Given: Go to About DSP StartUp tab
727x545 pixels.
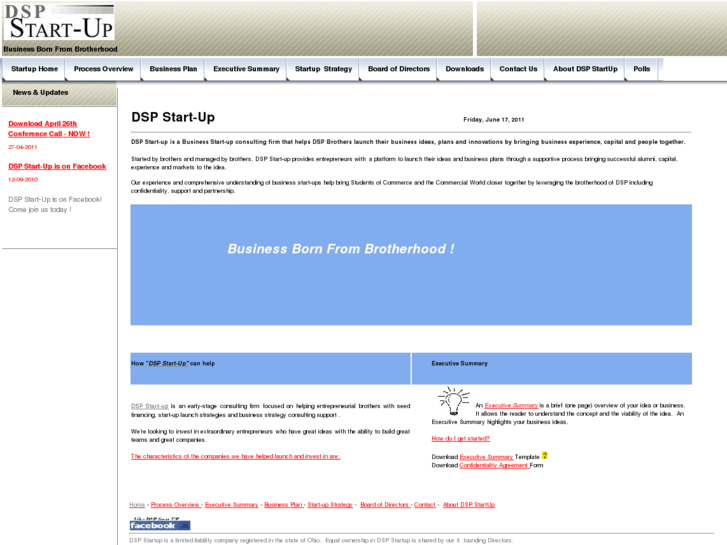Looking at the screenshot, I should click(585, 69).
